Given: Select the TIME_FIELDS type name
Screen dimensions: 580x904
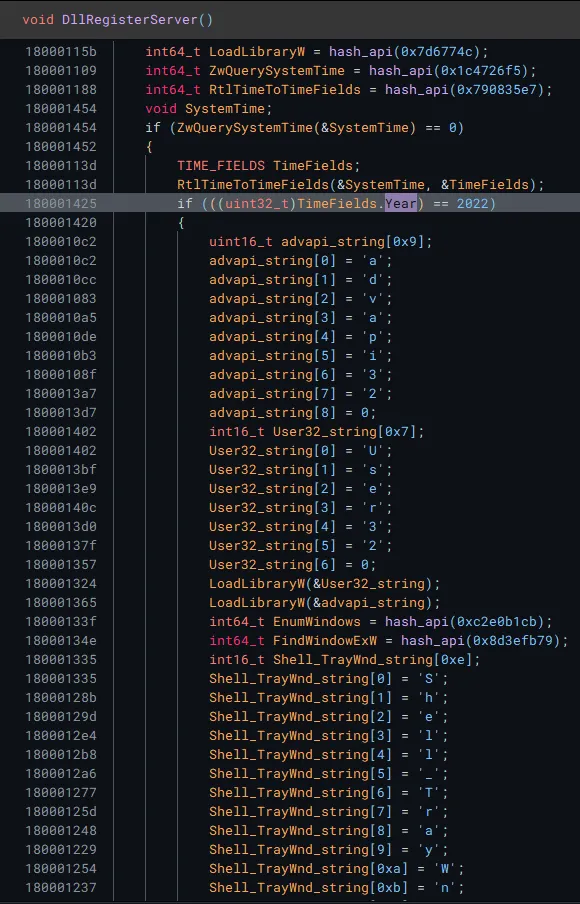Looking at the screenshot, I should coord(221,166).
